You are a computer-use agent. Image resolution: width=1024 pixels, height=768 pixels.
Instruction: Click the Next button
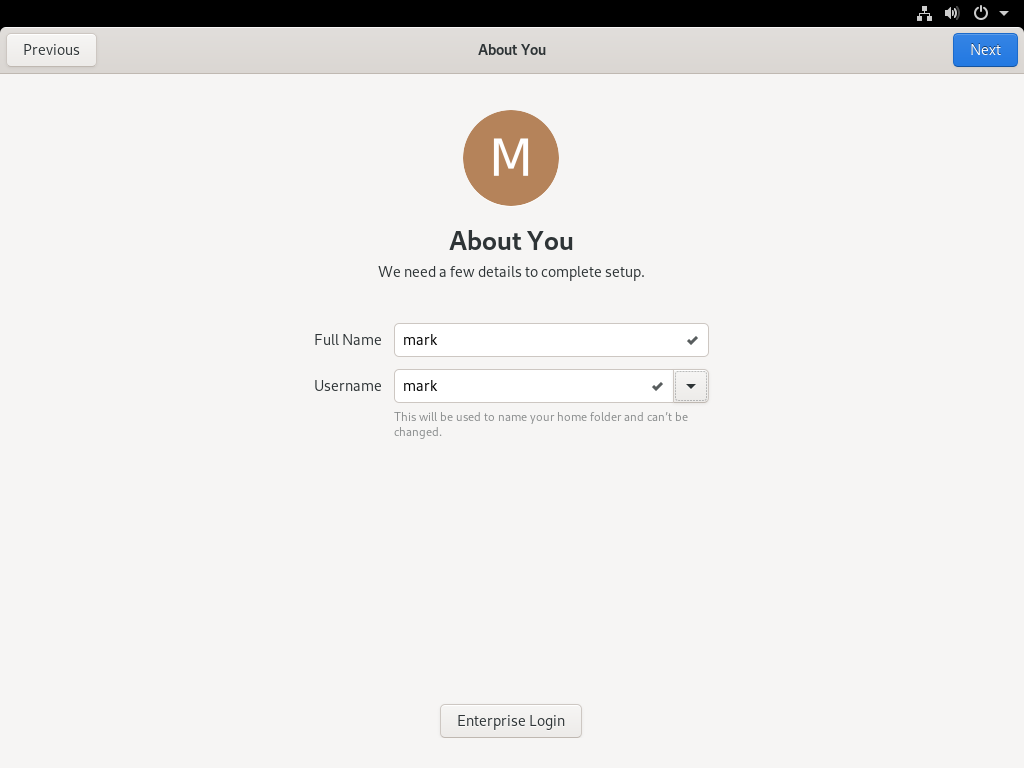pos(985,50)
